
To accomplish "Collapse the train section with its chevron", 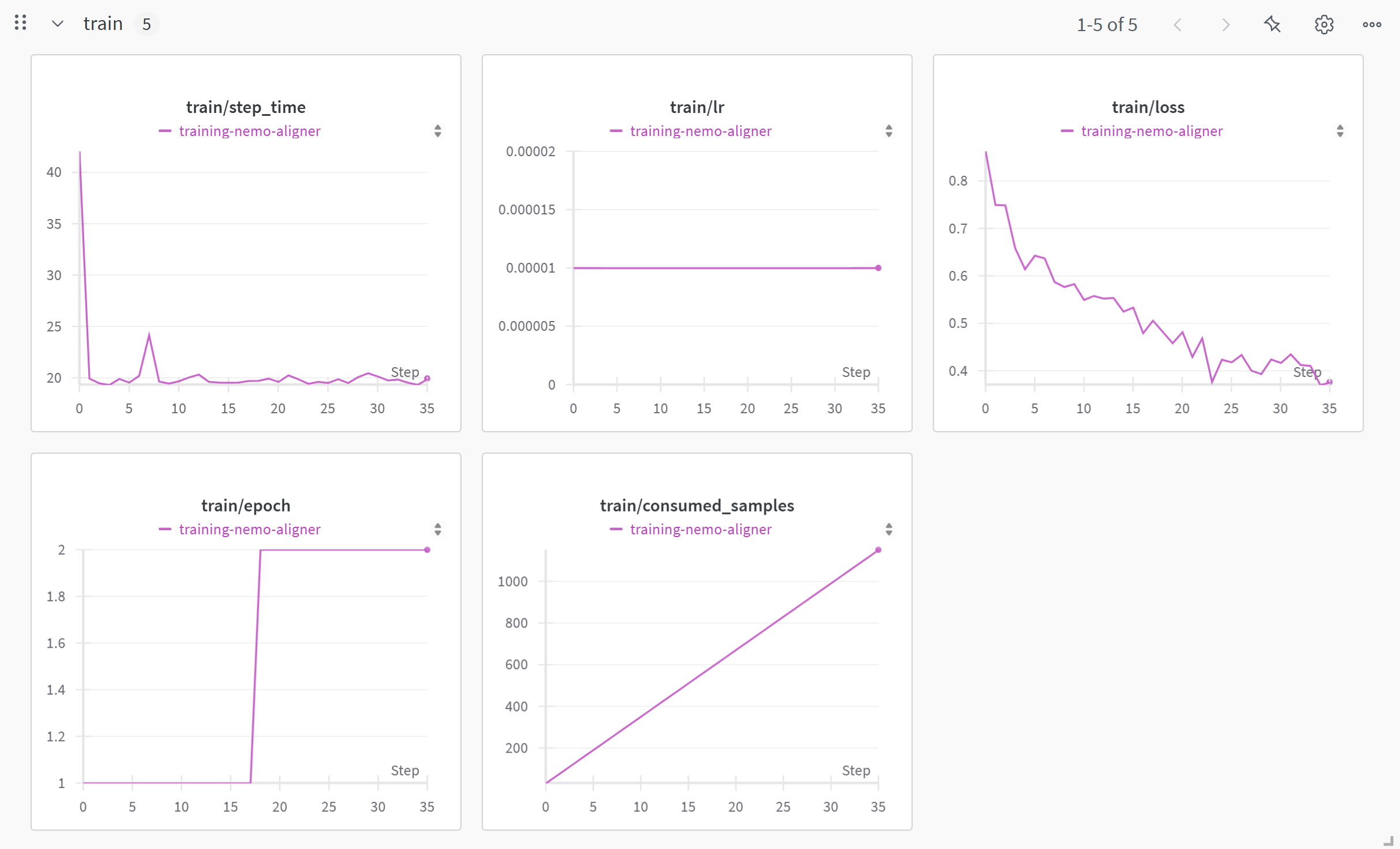I will click(57, 24).
